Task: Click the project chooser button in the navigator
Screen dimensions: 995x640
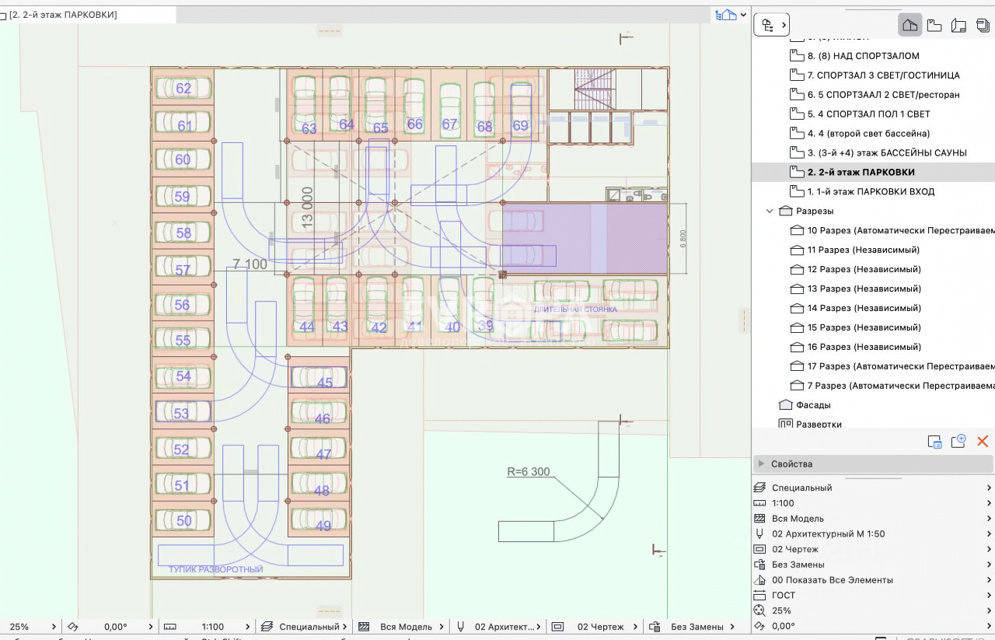Action: pyautogui.click(x=771, y=25)
